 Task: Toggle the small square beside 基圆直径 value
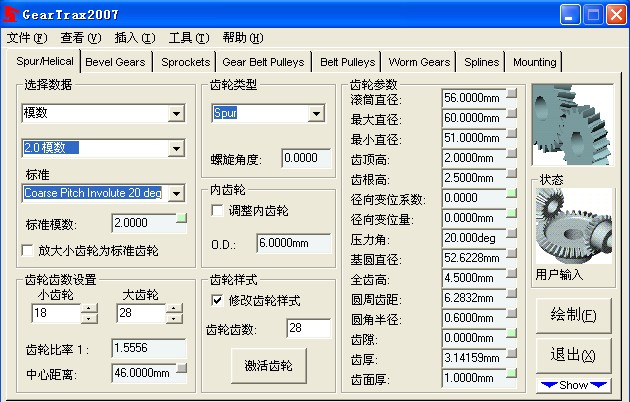(511, 253)
